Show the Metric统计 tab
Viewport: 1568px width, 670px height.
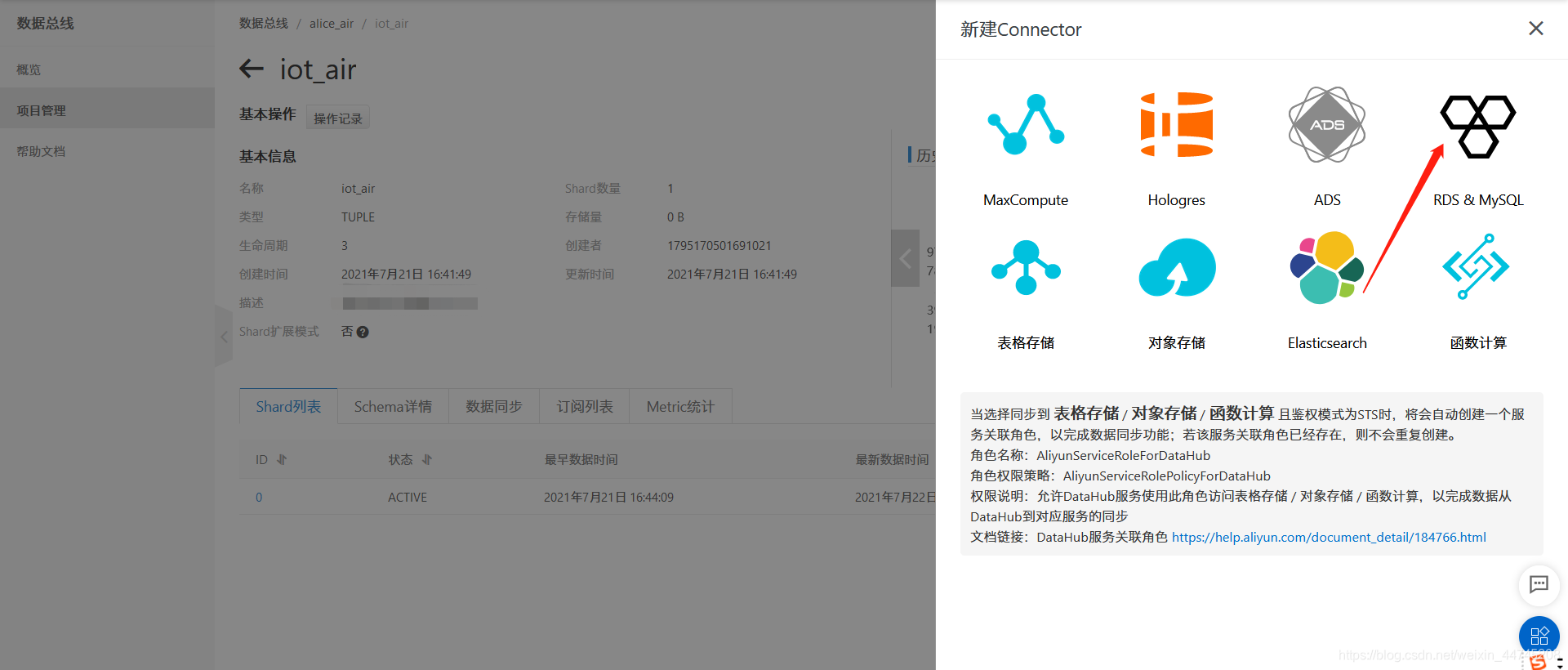(680, 406)
